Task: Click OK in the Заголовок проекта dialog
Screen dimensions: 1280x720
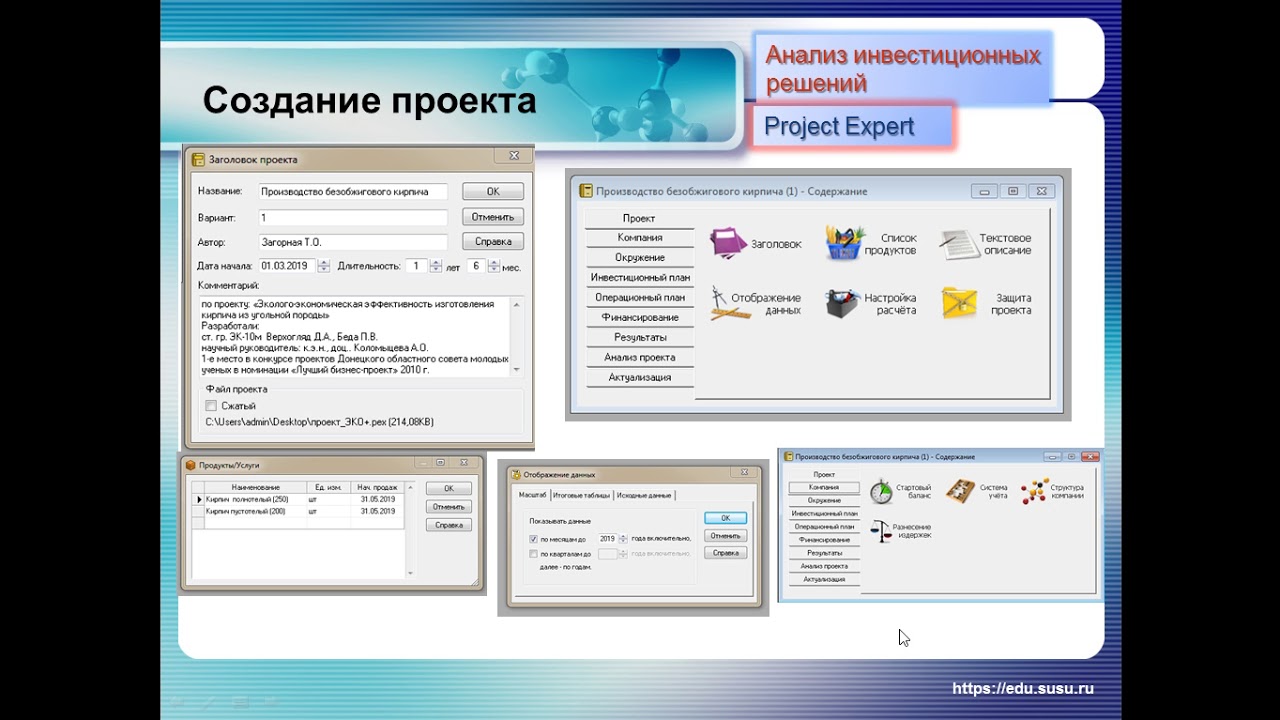Action: pos(492,191)
